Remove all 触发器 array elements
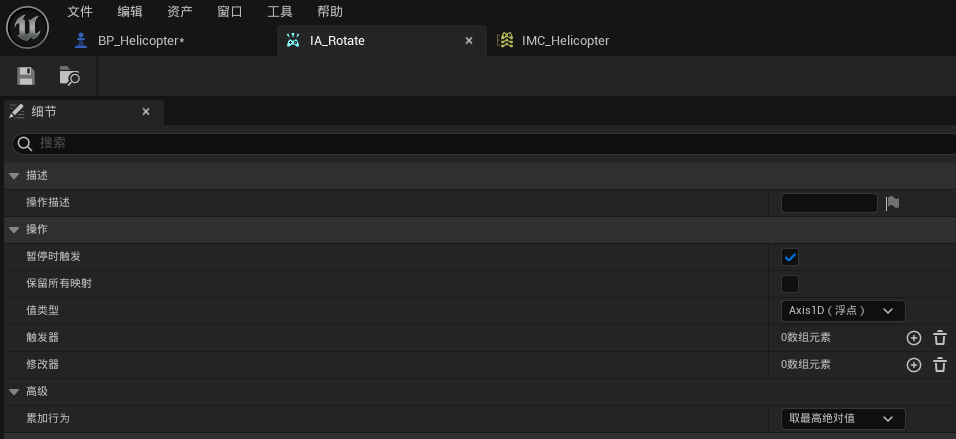The image size is (956, 439). tap(940, 338)
